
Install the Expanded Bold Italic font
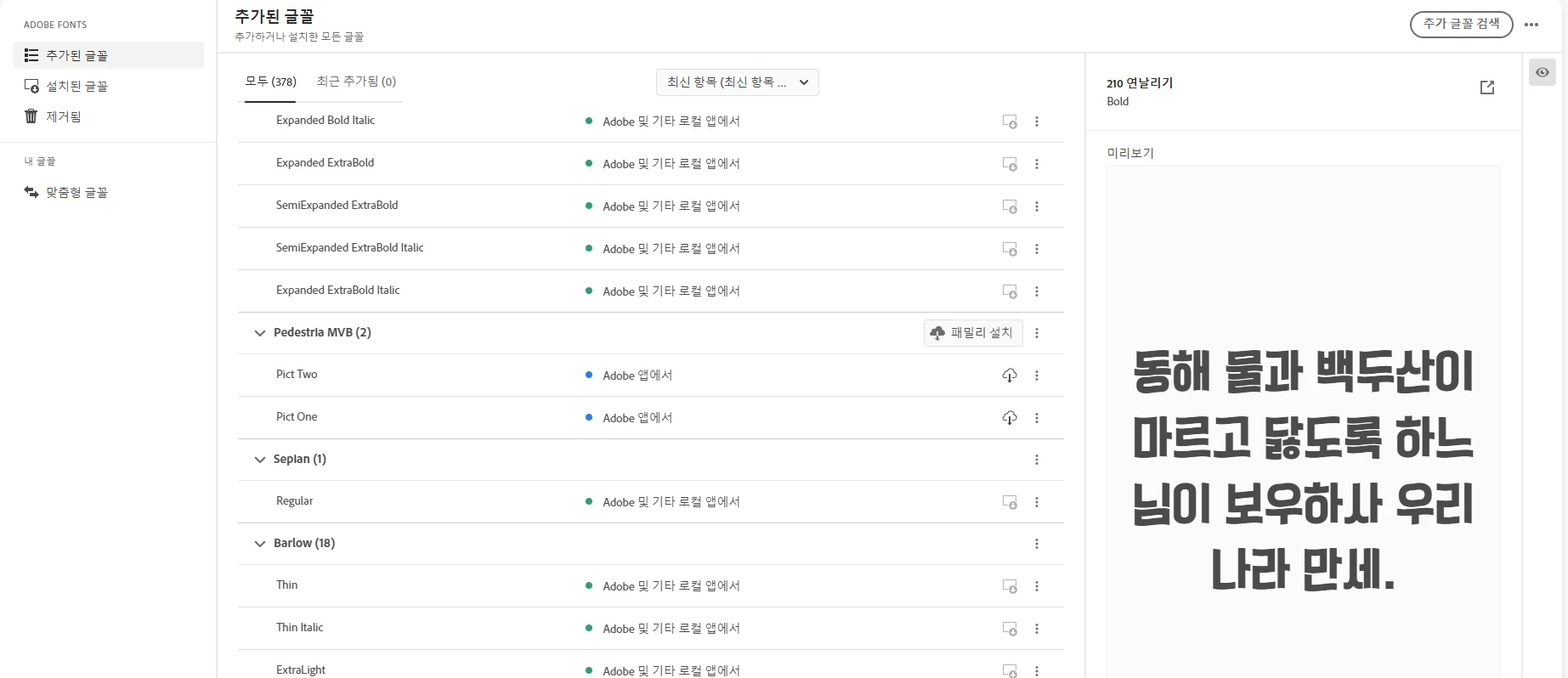[1010, 121]
